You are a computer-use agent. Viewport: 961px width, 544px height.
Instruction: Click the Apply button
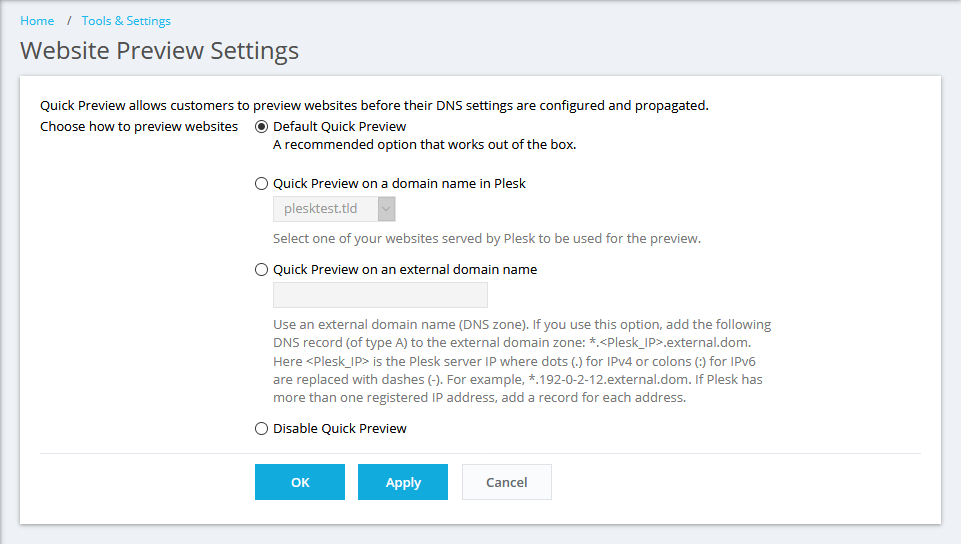[403, 482]
